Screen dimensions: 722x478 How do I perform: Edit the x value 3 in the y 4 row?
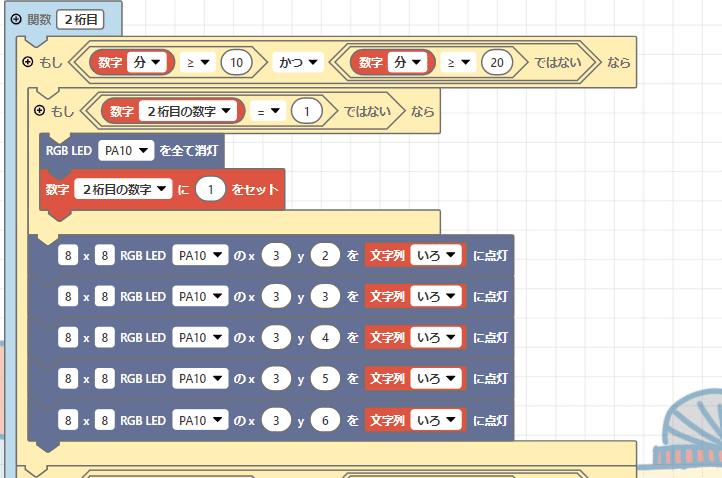(x=276, y=337)
